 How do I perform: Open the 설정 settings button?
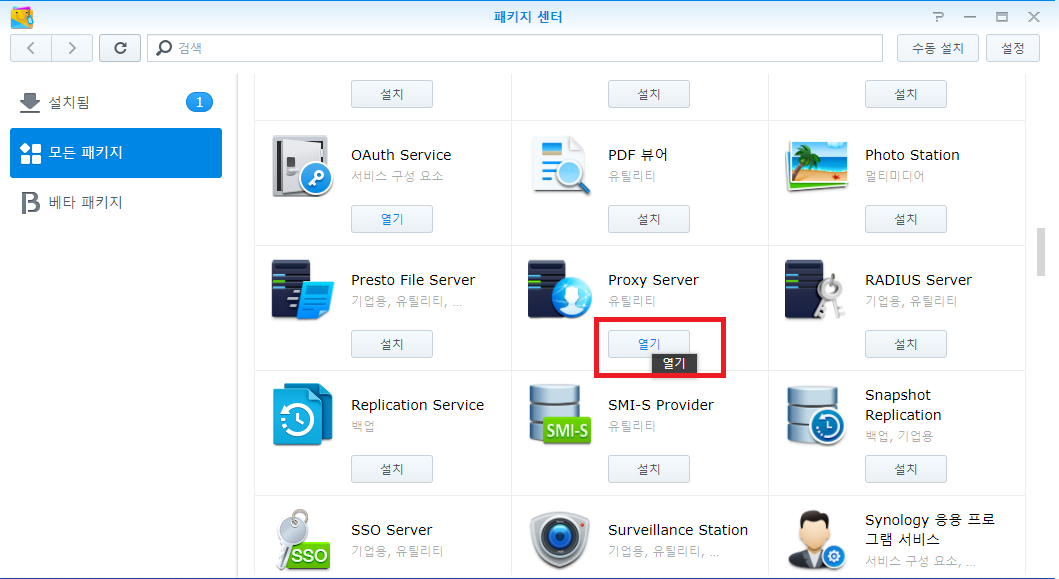click(1012, 49)
